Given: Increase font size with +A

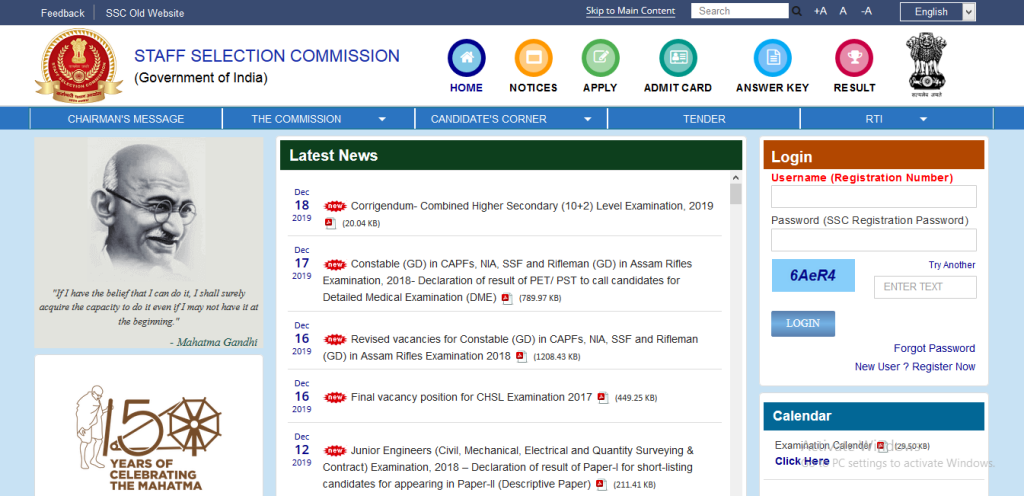Looking at the screenshot, I should [820, 11].
